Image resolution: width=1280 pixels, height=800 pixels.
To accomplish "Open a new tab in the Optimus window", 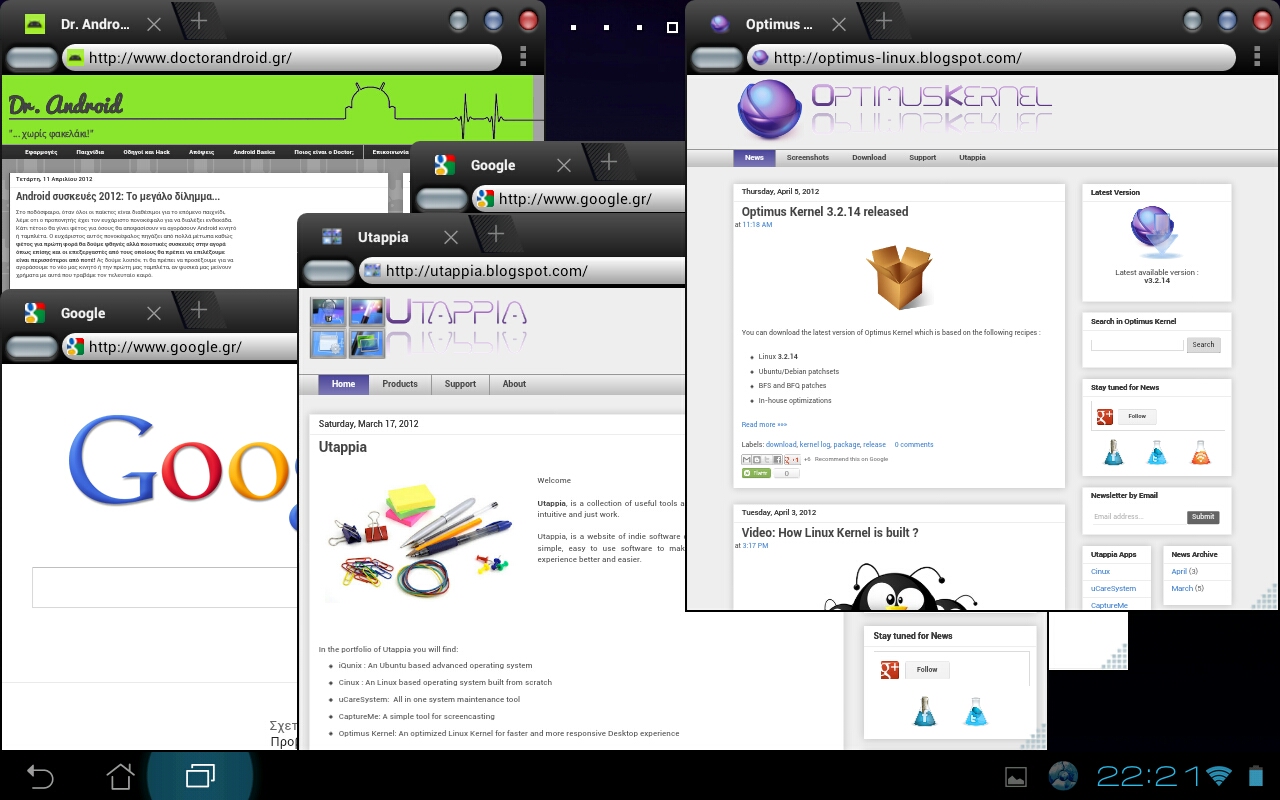I will tap(883, 21).
